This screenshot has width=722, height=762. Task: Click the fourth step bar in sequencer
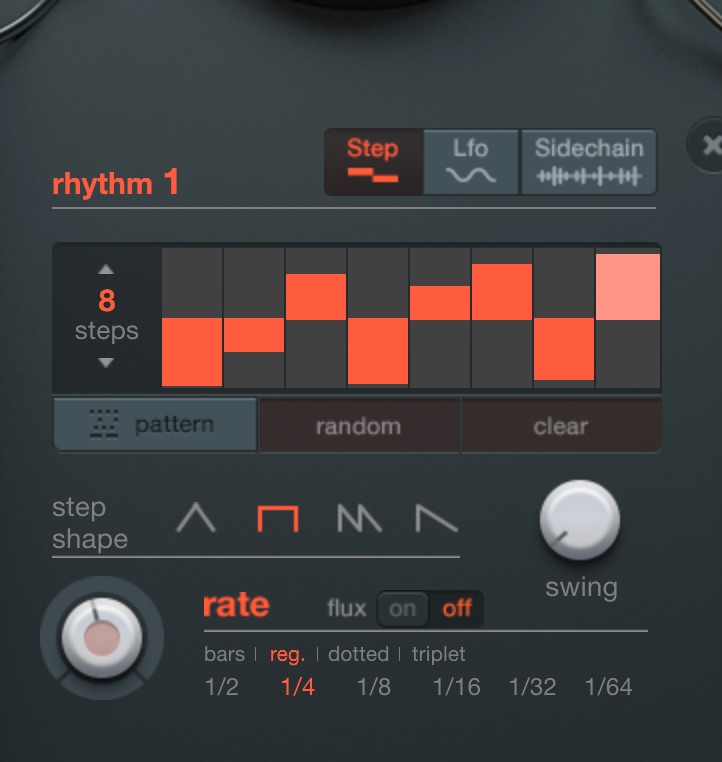click(x=378, y=351)
